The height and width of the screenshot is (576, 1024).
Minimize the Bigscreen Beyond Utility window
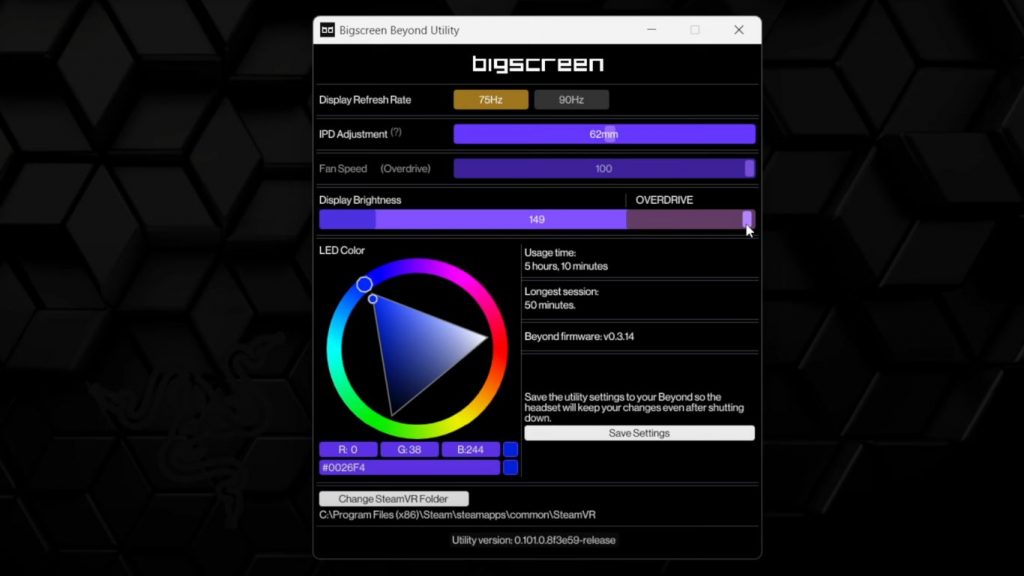[x=651, y=30]
